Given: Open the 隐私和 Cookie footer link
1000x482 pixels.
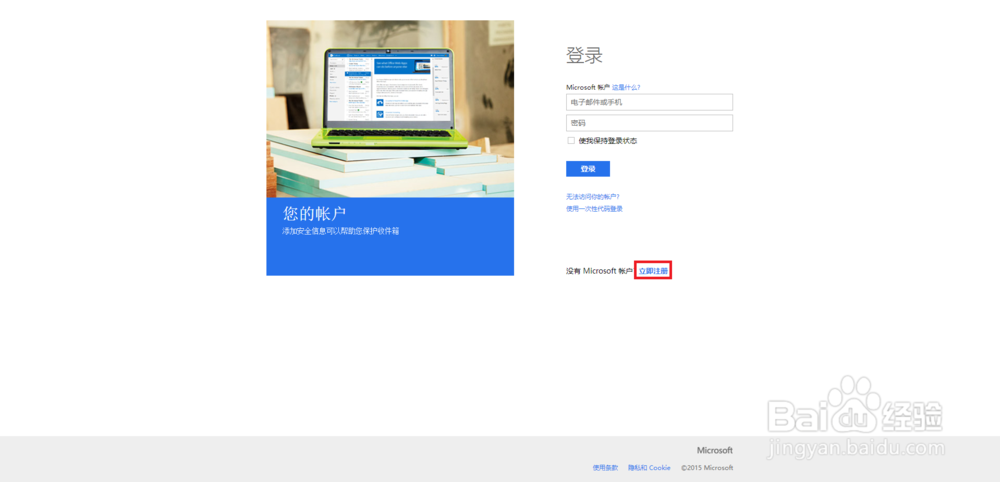Looking at the screenshot, I should 649,468.
